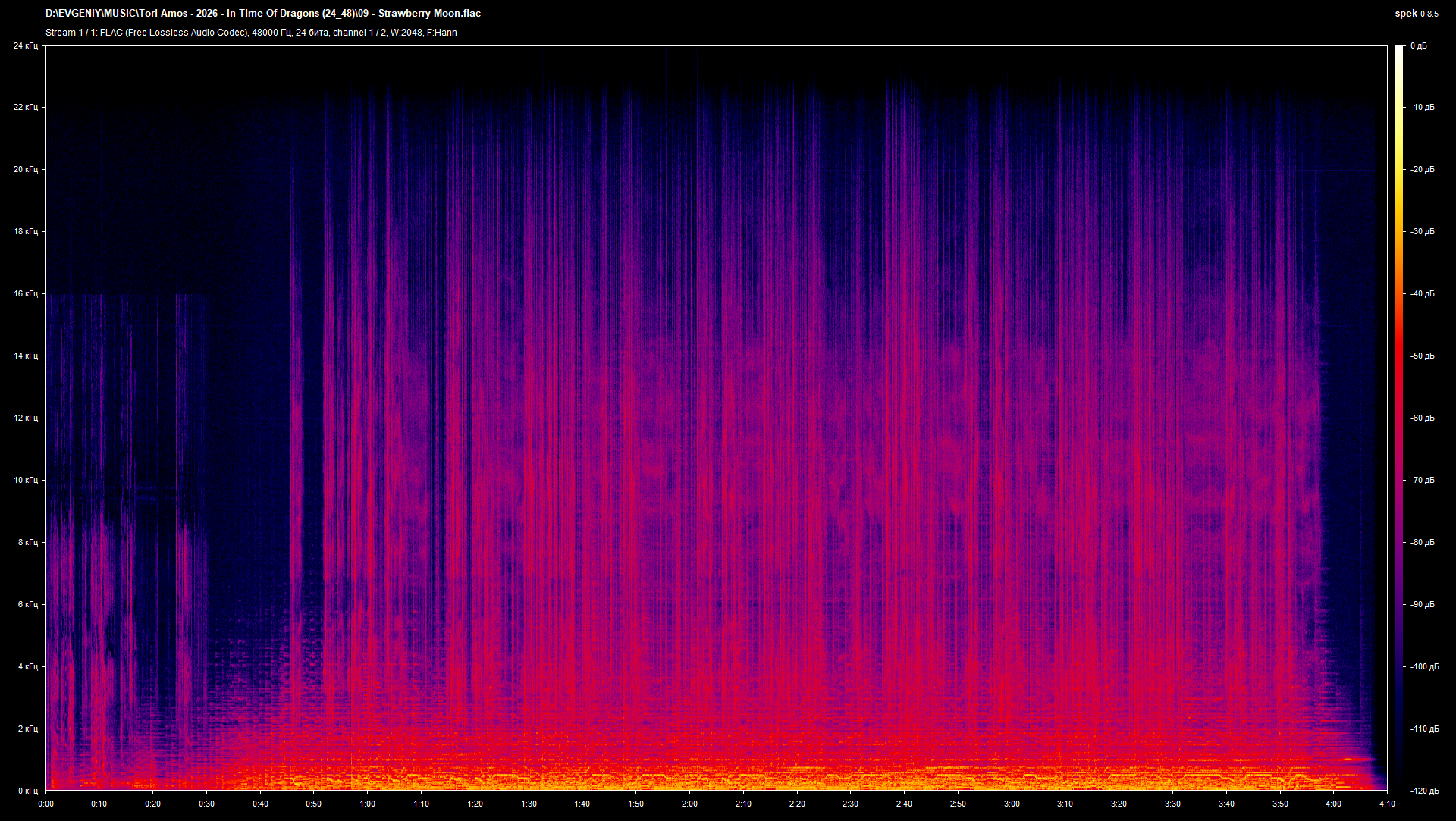Click the 16 кГц frequency label

tap(26, 294)
